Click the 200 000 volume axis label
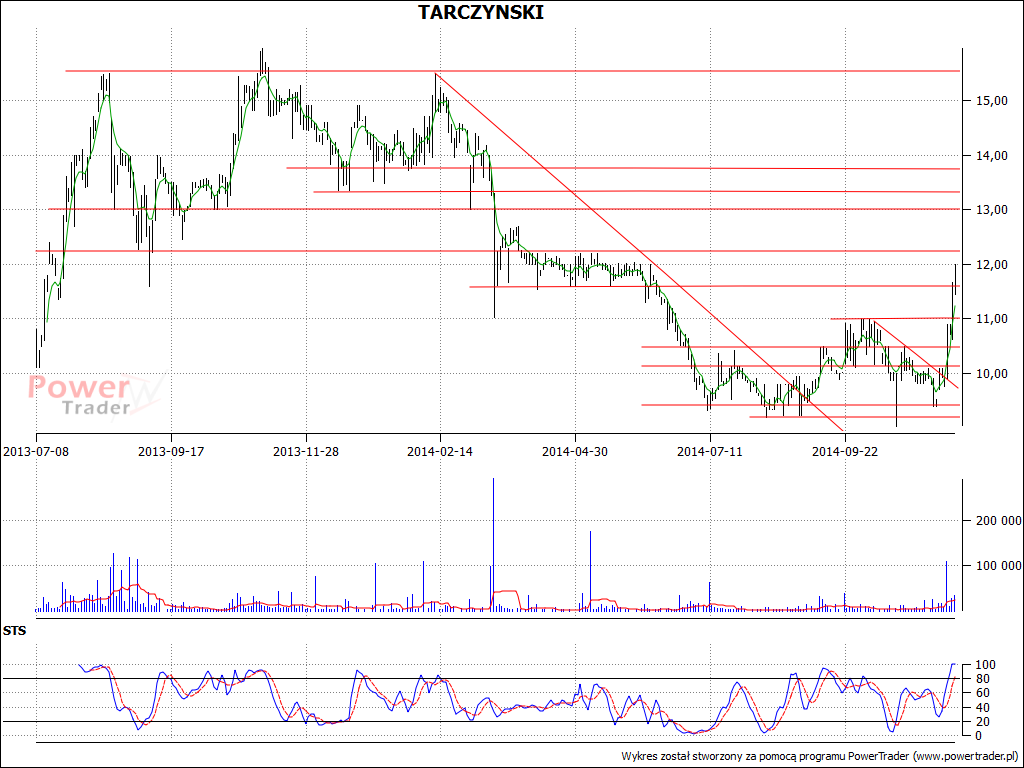 (999, 520)
